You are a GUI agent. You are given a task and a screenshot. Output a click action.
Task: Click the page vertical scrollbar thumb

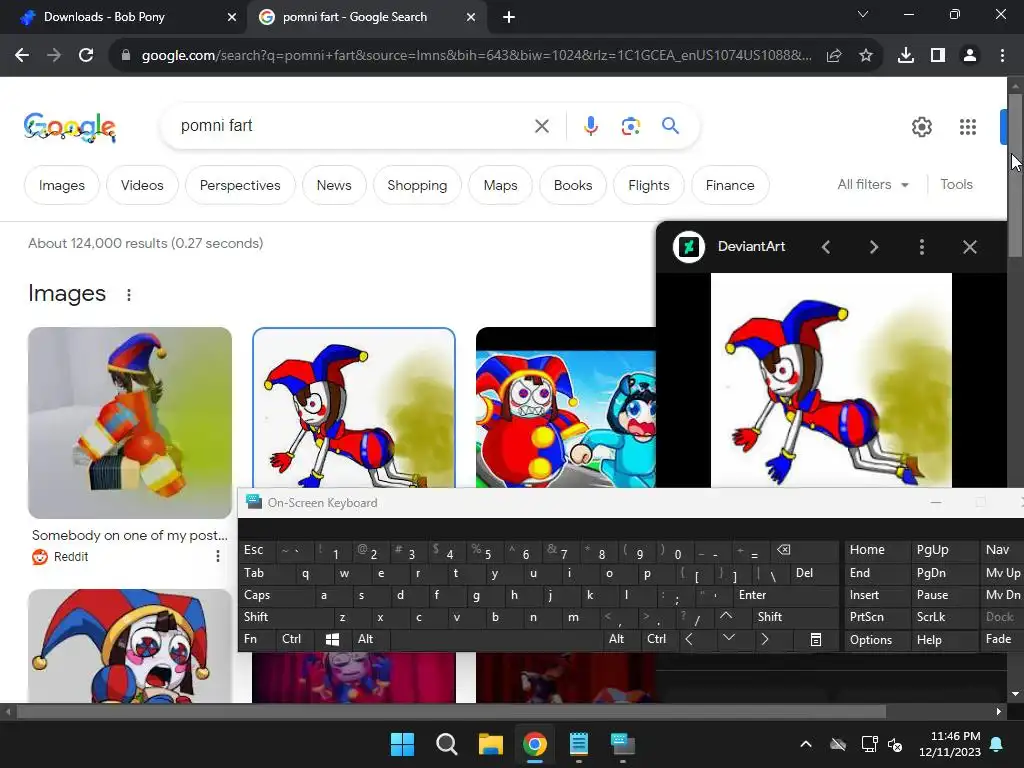click(x=1015, y=175)
